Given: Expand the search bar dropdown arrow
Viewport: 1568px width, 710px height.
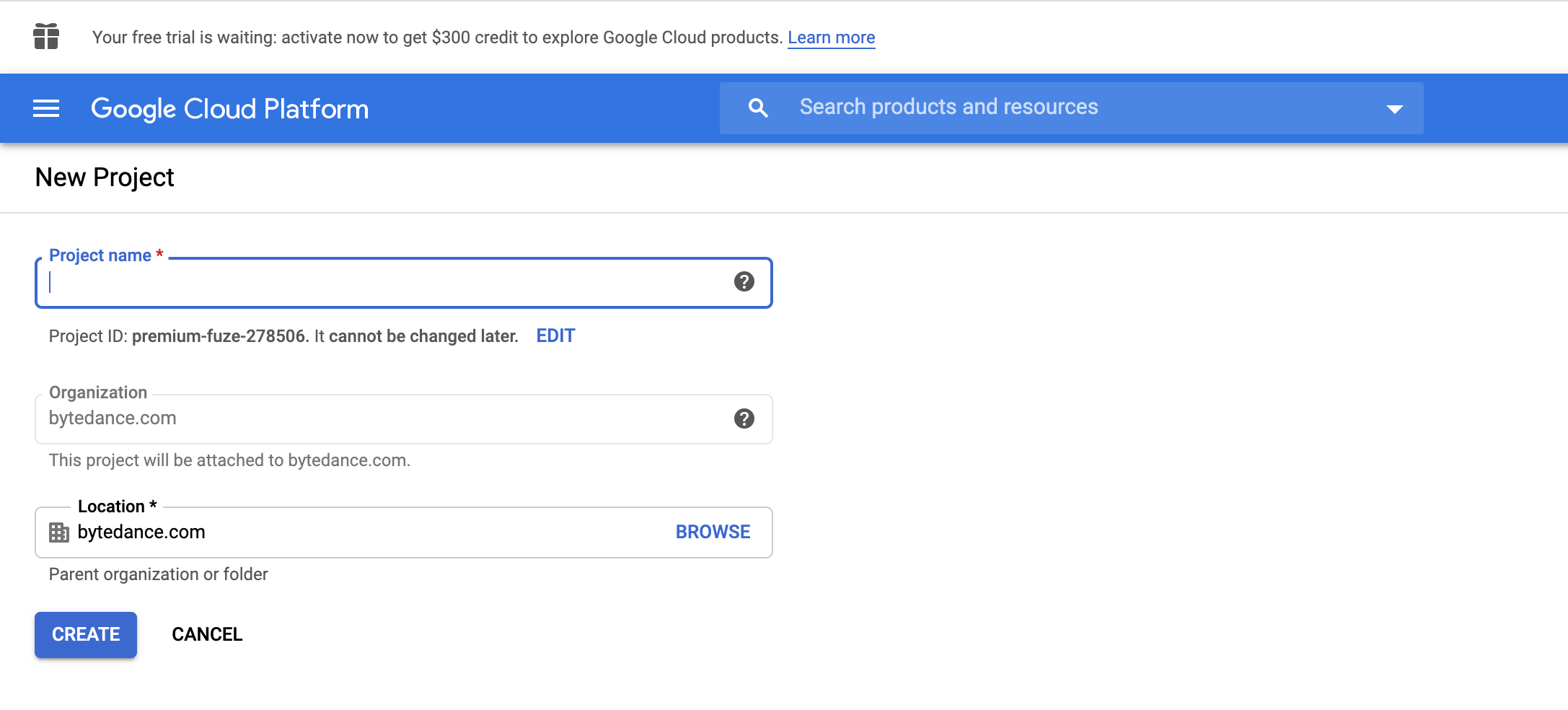Looking at the screenshot, I should pyautogui.click(x=1394, y=109).
